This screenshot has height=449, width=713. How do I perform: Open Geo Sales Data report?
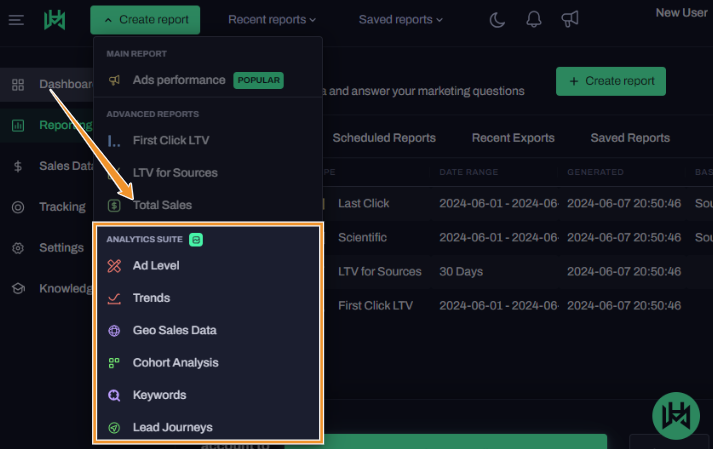[174, 330]
